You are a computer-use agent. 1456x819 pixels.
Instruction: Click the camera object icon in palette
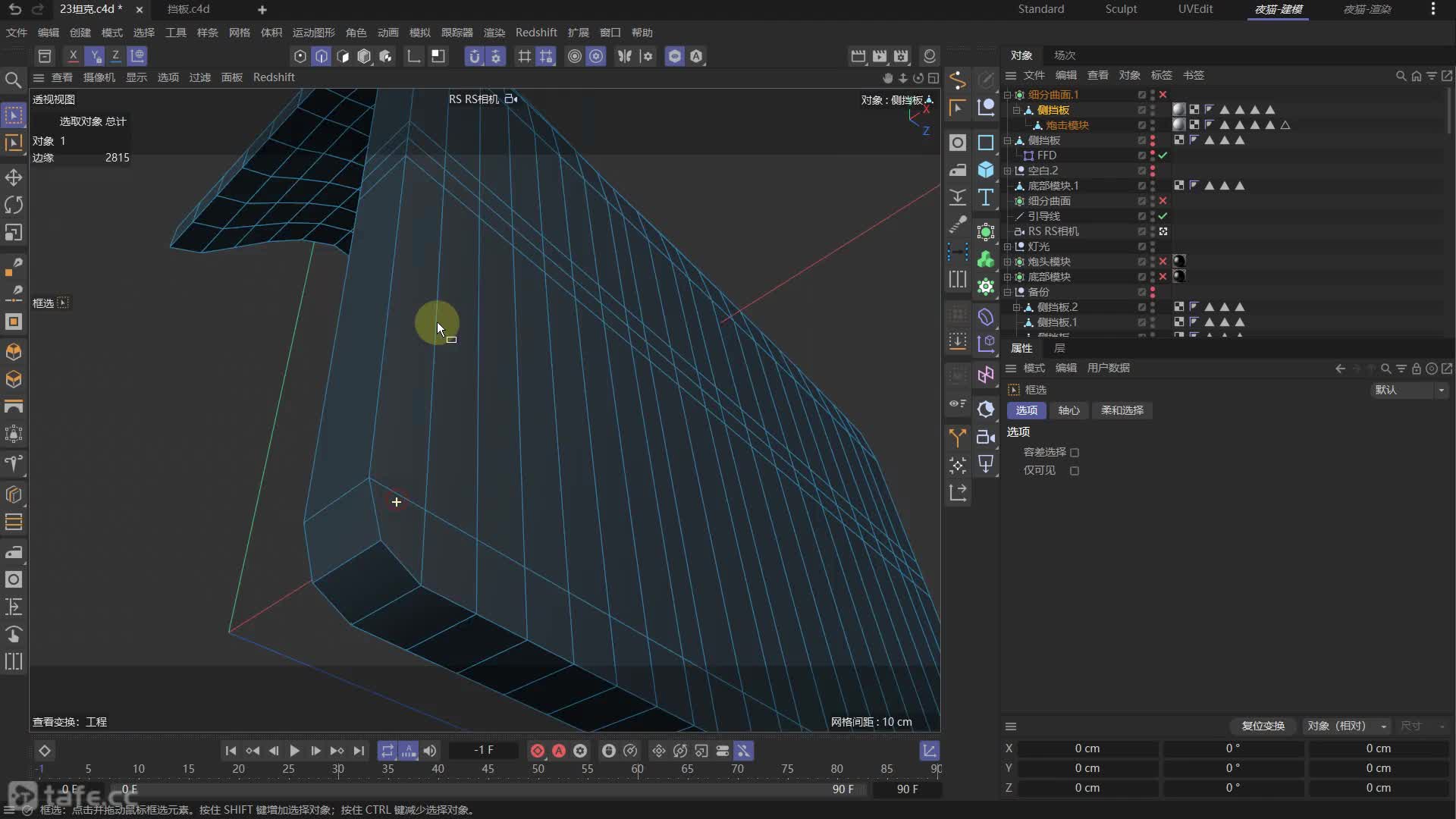(986, 438)
